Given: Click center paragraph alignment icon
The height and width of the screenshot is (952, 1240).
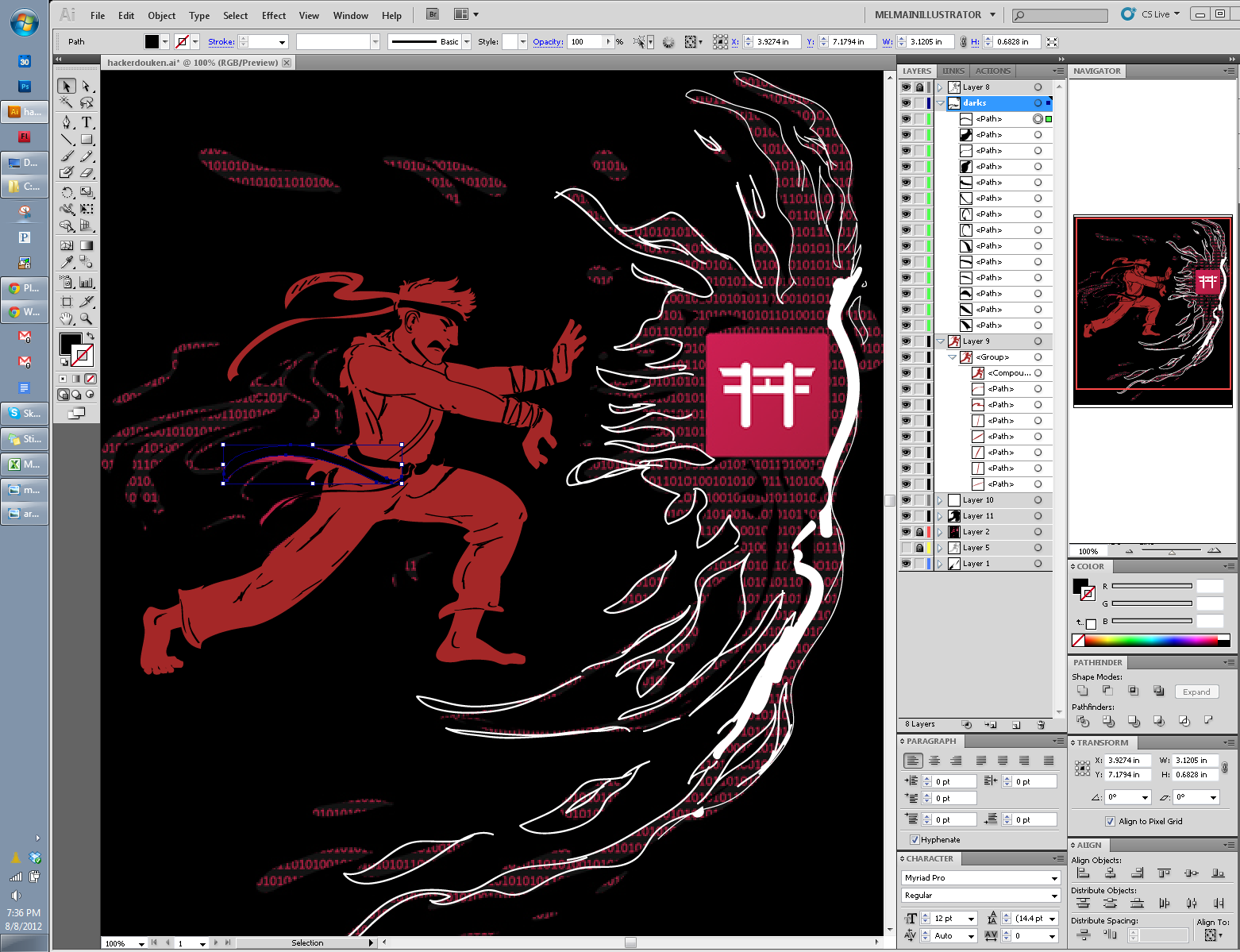Looking at the screenshot, I should pyautogui.click(x=934, y=761).
